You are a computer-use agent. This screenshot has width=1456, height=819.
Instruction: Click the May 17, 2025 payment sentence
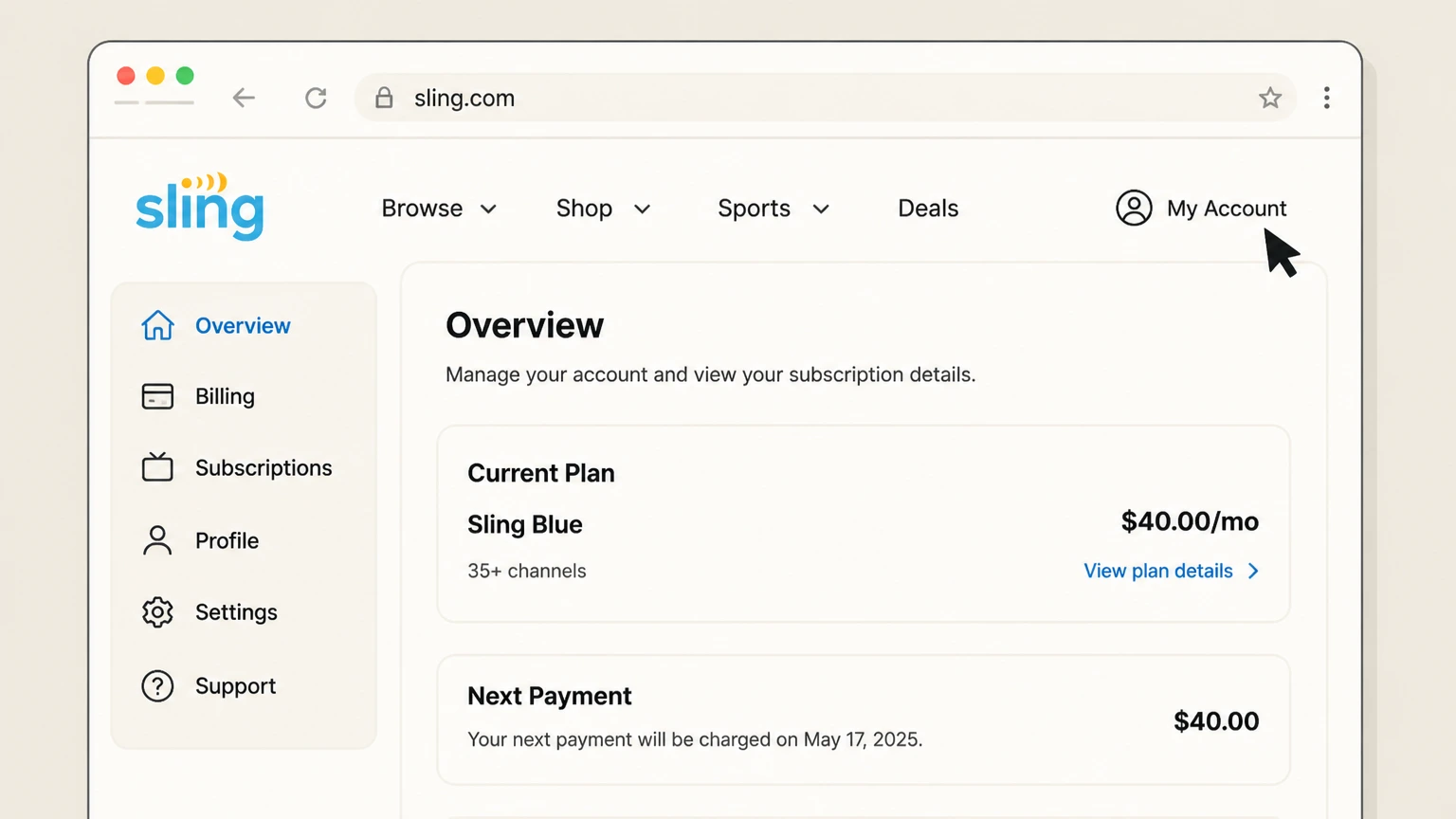pyautogui.click(x=695, y=739)
